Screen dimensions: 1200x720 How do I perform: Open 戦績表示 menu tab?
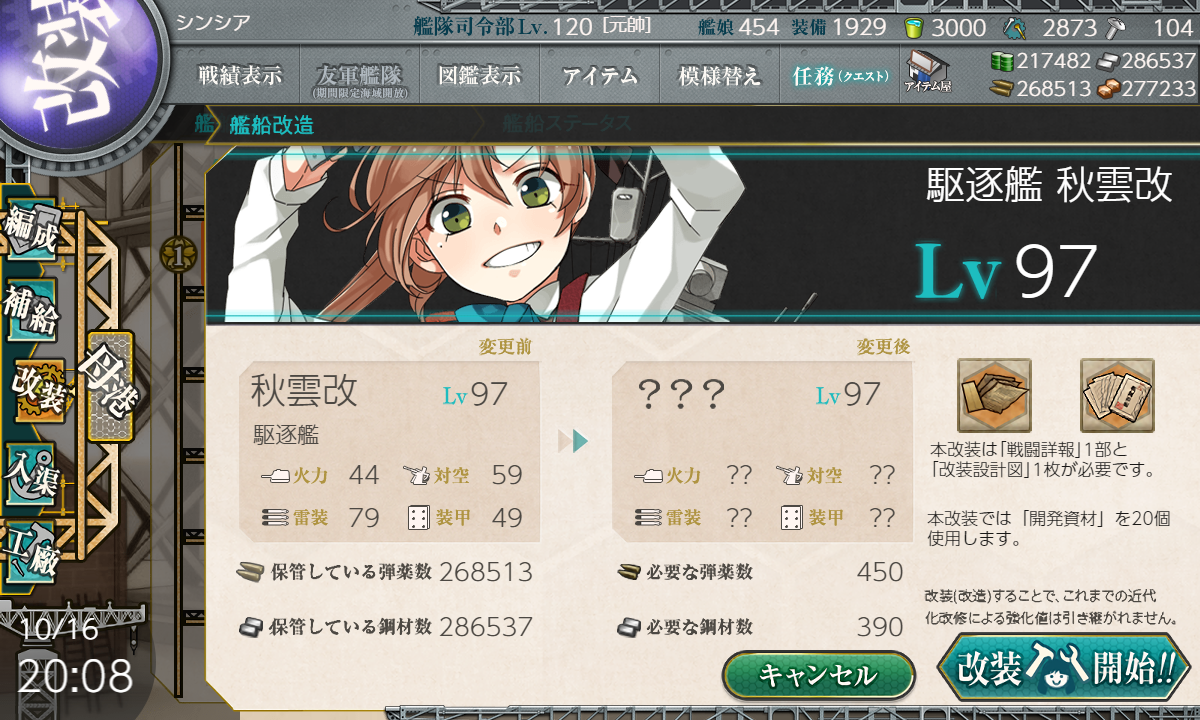tap(240, 76)
